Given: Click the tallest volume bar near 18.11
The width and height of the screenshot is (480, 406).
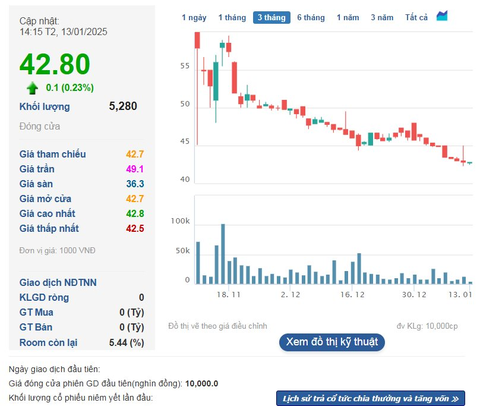Looking at the screenshot, I should pyautogui.click(x=223, y=254).
